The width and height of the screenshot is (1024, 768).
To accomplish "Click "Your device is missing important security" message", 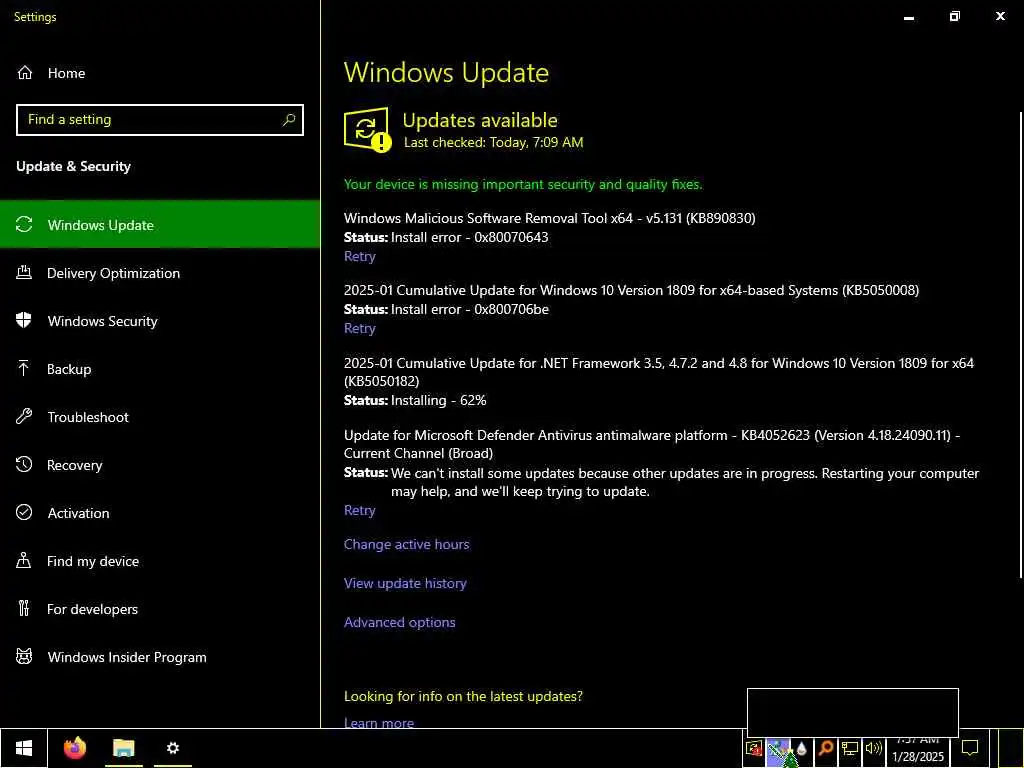I will pyautogui.click(x=523, y=184).
